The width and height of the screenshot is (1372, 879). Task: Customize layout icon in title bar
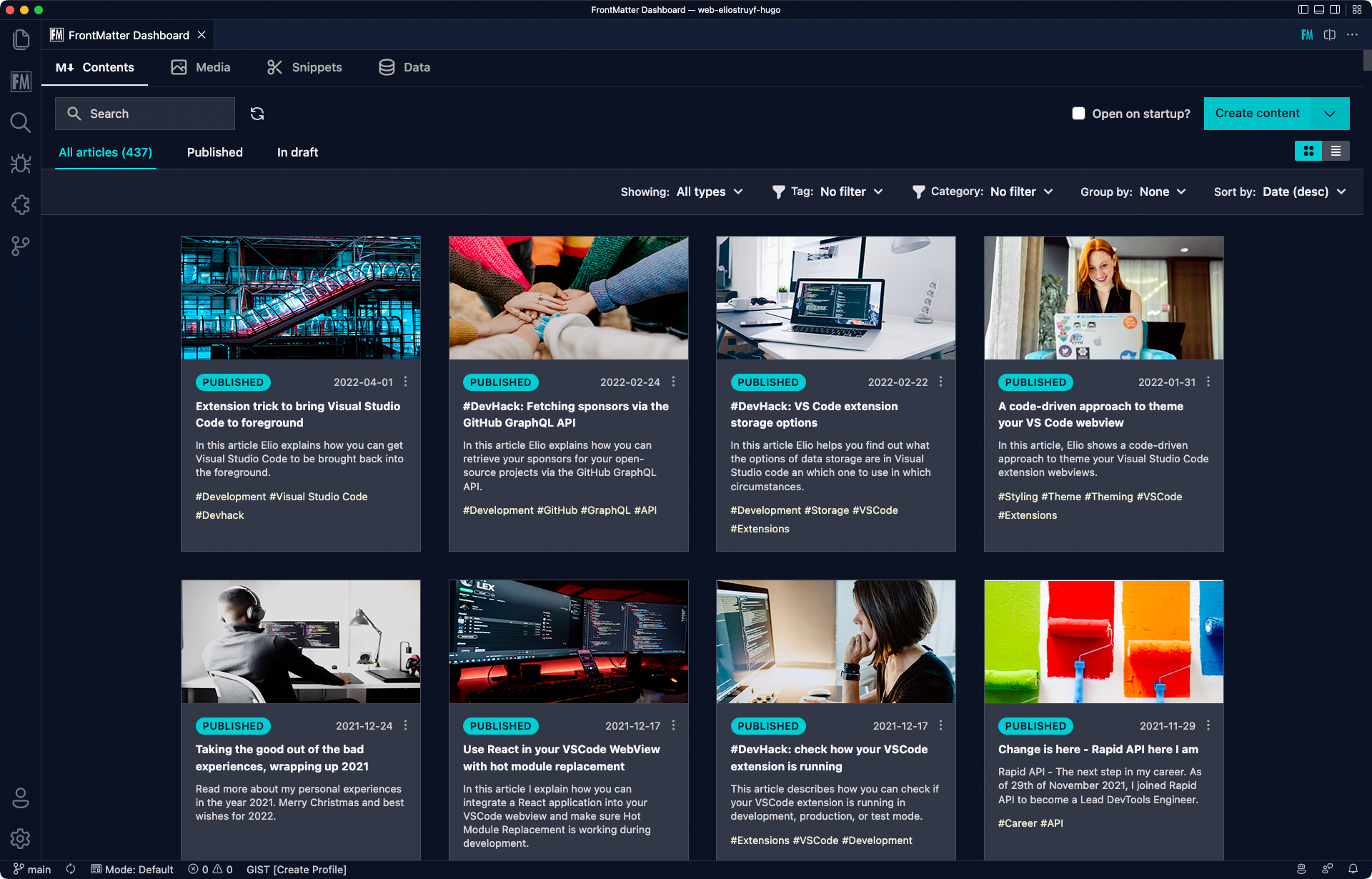(1357, 9)
